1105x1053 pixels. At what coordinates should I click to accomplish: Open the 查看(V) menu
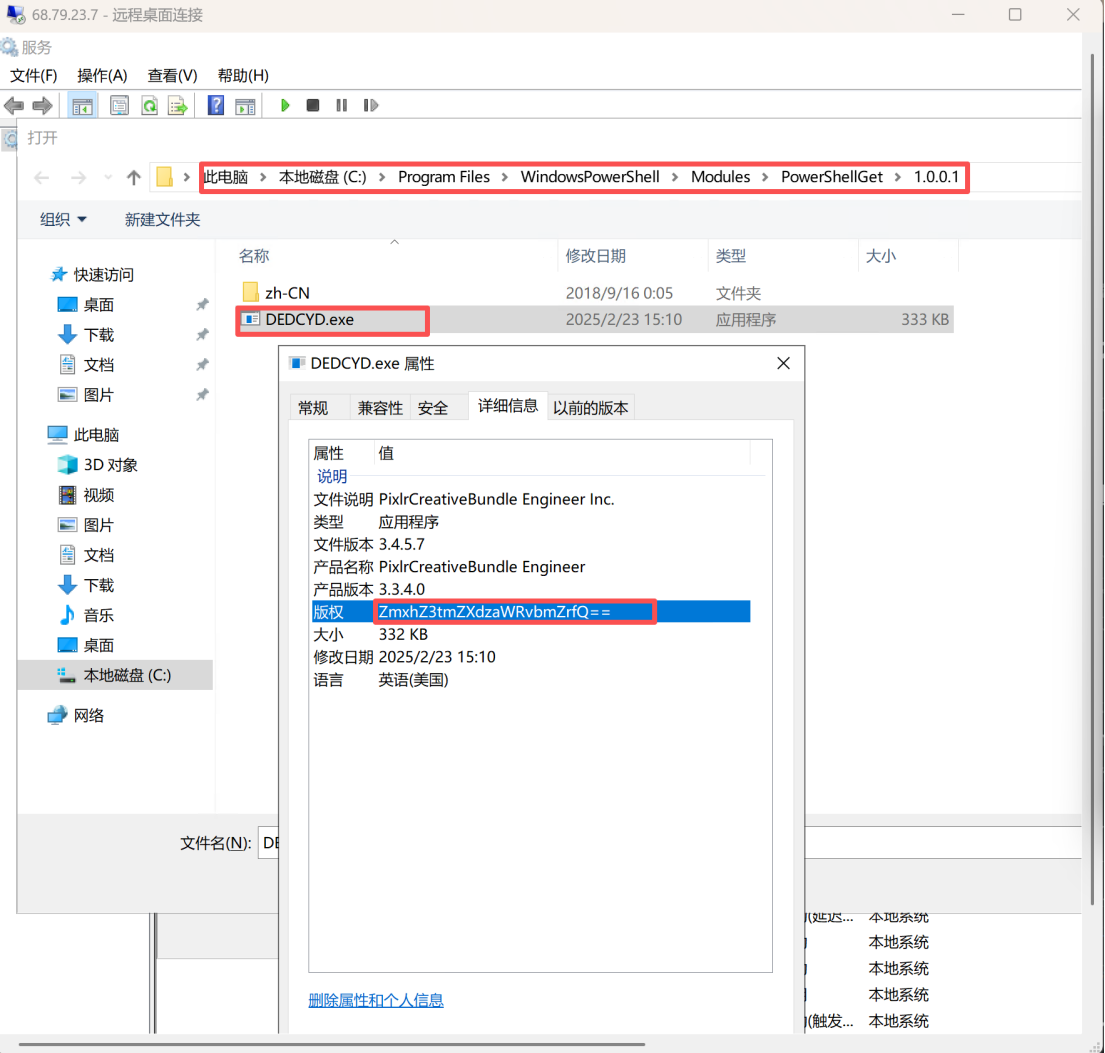(x=173, y=75)
